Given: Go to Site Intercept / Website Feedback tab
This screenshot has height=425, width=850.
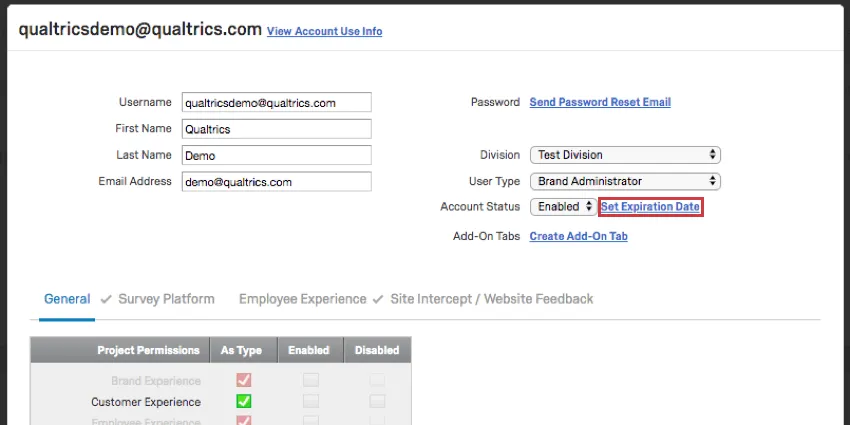Looking at the screenshot, I should pyautogui.click(x=490, y=299).
